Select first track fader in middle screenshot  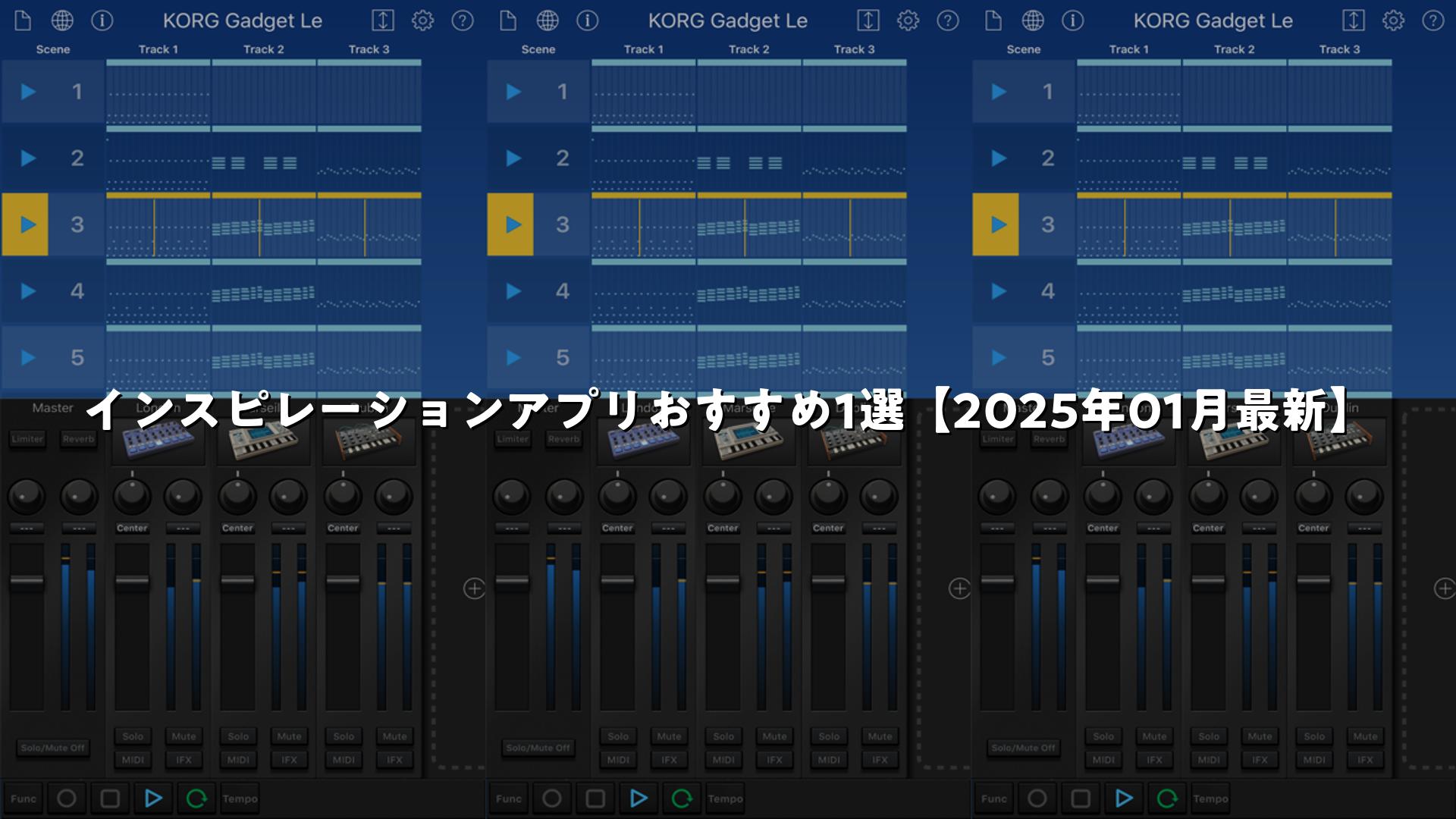[617, 582]
